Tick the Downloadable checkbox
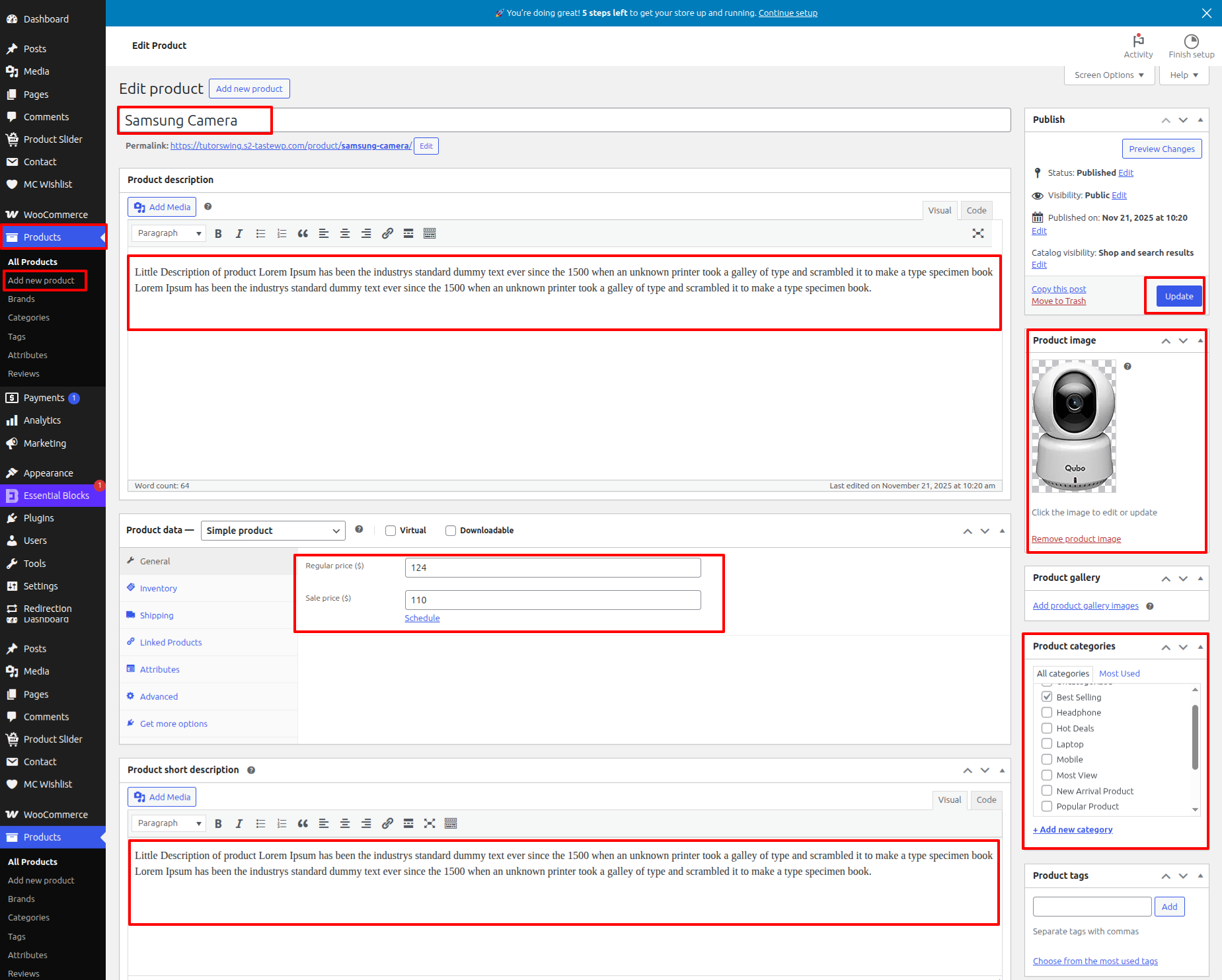The image size is (1222, 980). tap(451, 531)
